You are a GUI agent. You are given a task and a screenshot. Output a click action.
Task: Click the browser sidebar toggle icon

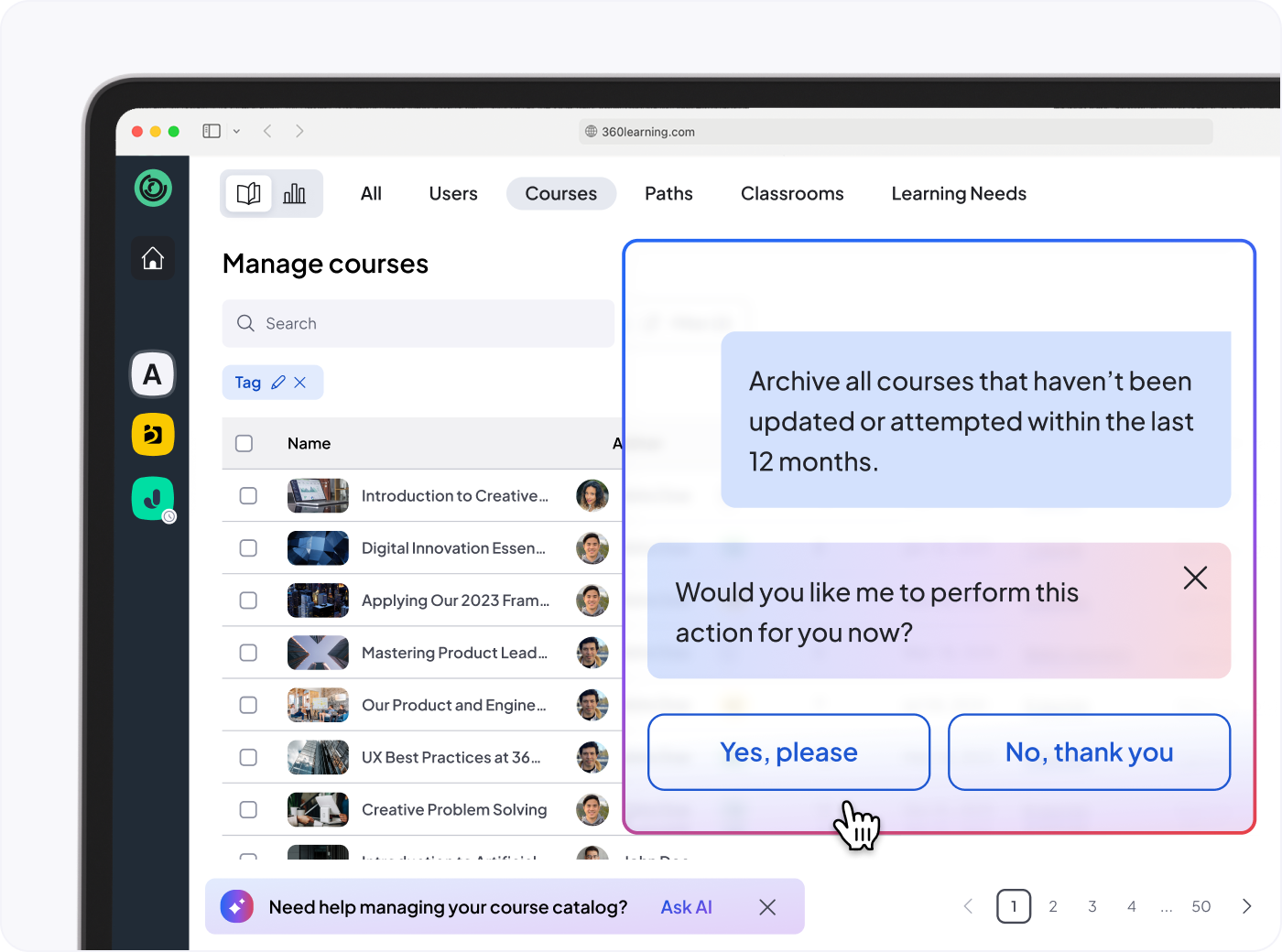point(212,131)
